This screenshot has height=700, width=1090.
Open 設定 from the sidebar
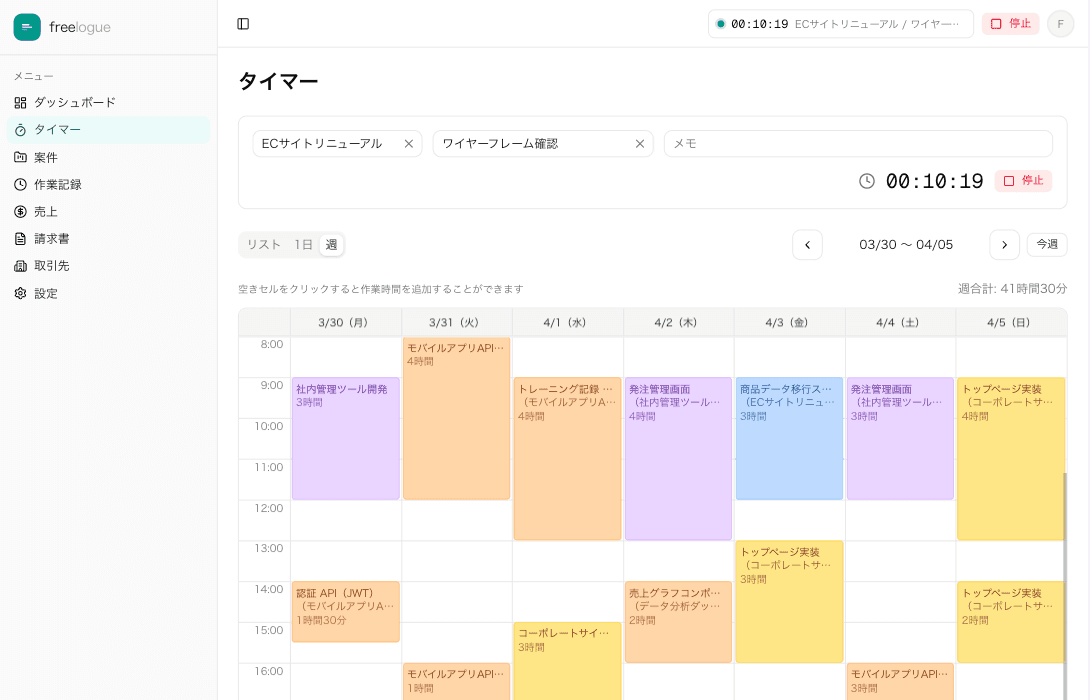[46, 293]
